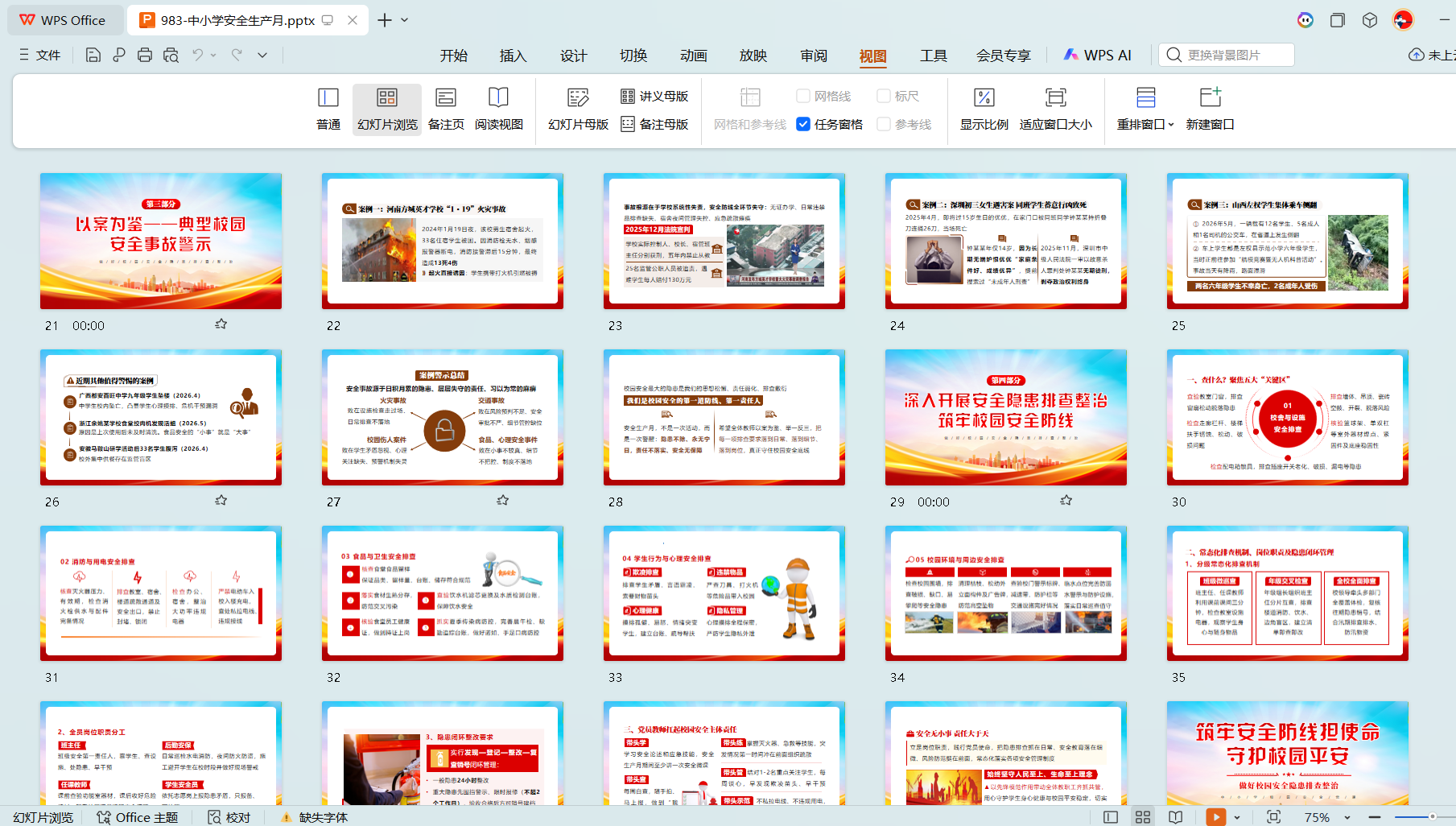Click the slide sorter icon in status bar
Image resolution: width=1456 pixels, height=826 pixels.
(x=1143, y=817)
